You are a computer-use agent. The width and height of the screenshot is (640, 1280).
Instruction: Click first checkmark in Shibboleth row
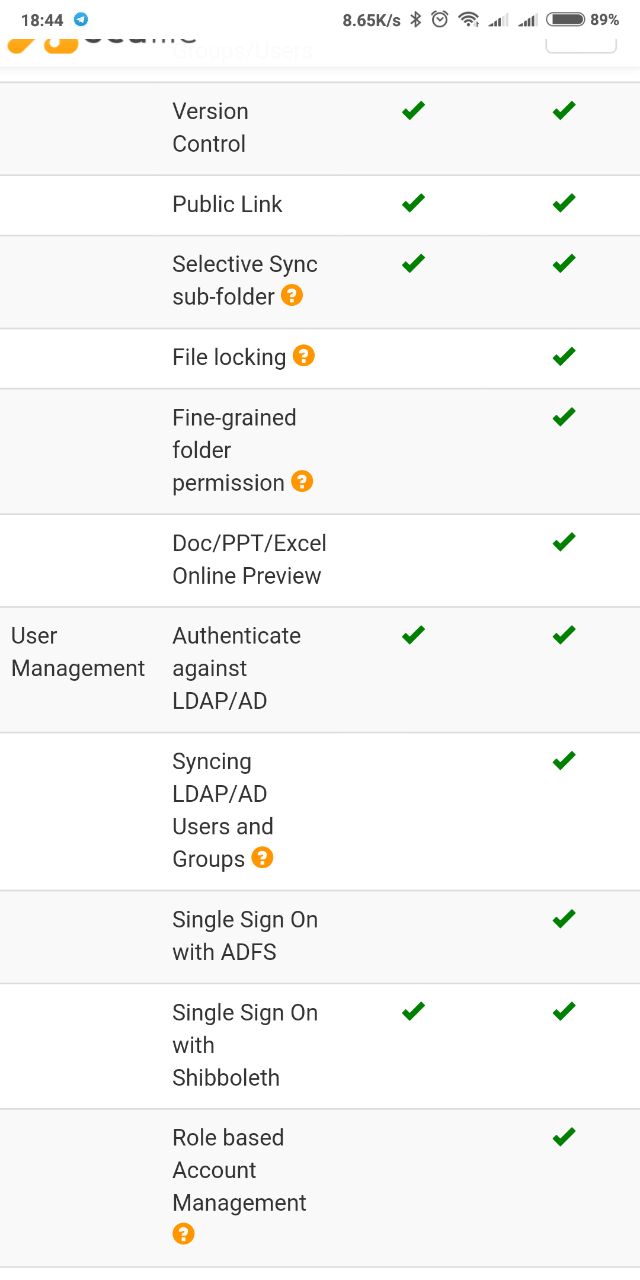click(413, 1012)
